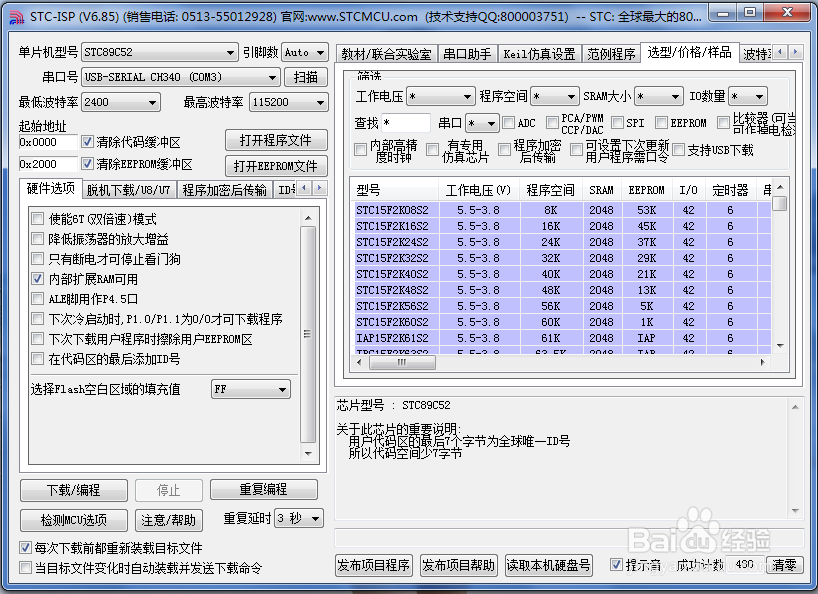The width and height of the screenshot is (818, 594).
Task: Open the IO数量 filter dropdown
Action: click(x=748, y=96)
